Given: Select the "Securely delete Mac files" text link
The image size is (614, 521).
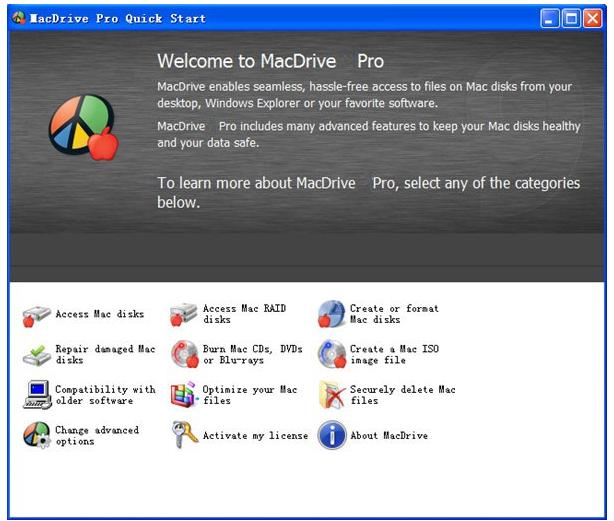Looking at the screenshot, I should point(402,395).
